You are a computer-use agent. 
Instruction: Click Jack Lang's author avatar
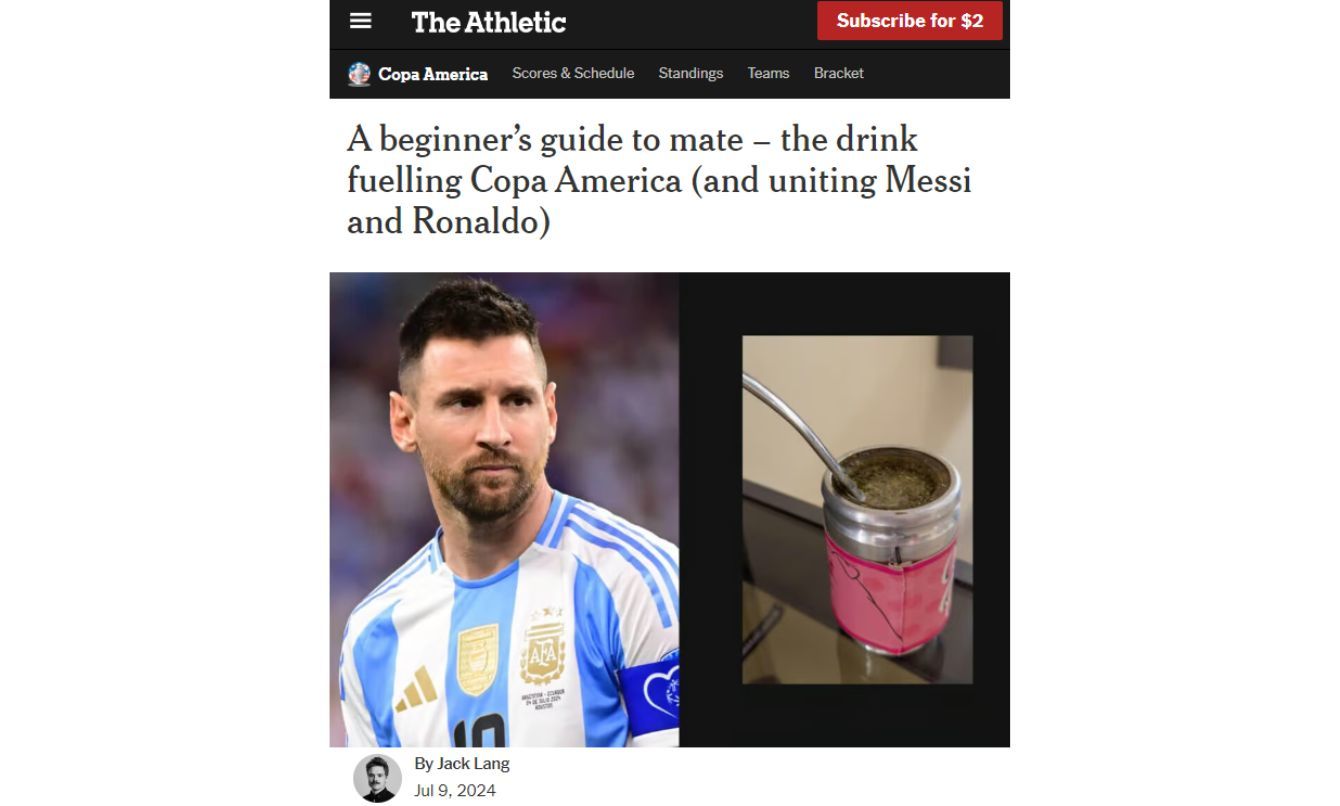pyautogui.click(x=378, y=777)
